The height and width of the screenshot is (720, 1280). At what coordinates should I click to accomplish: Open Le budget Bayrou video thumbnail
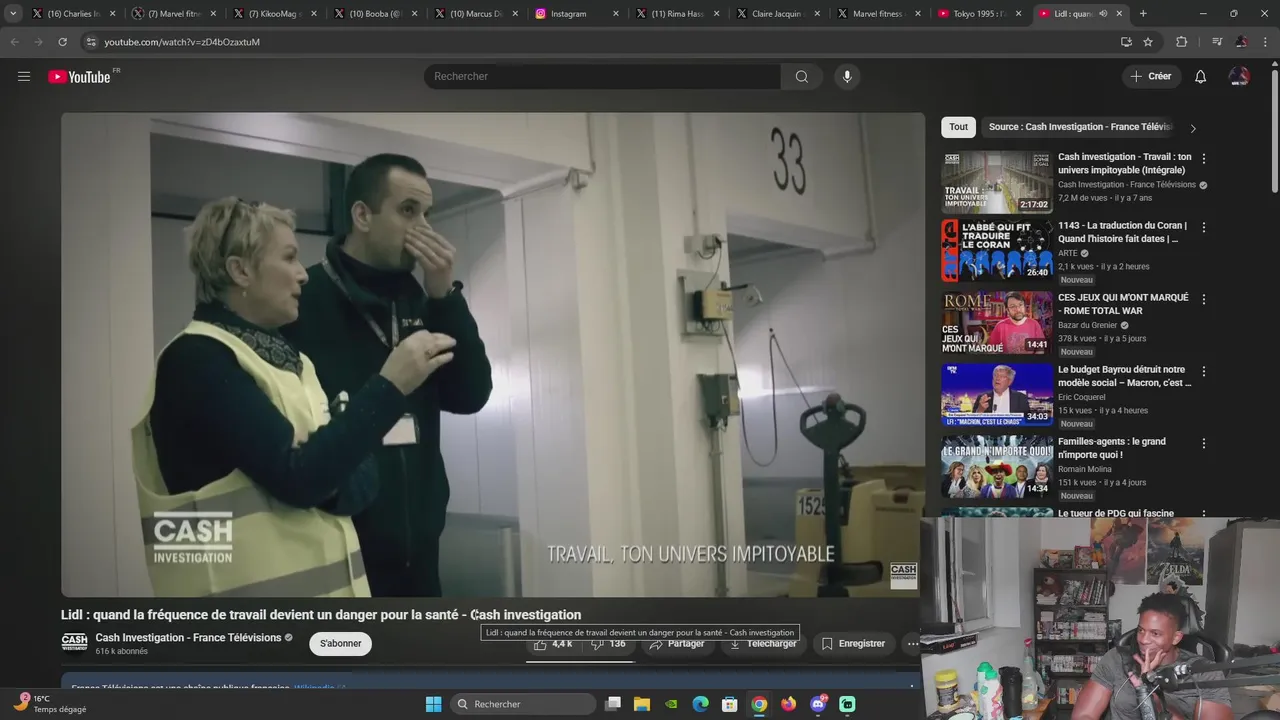(997, 395)
